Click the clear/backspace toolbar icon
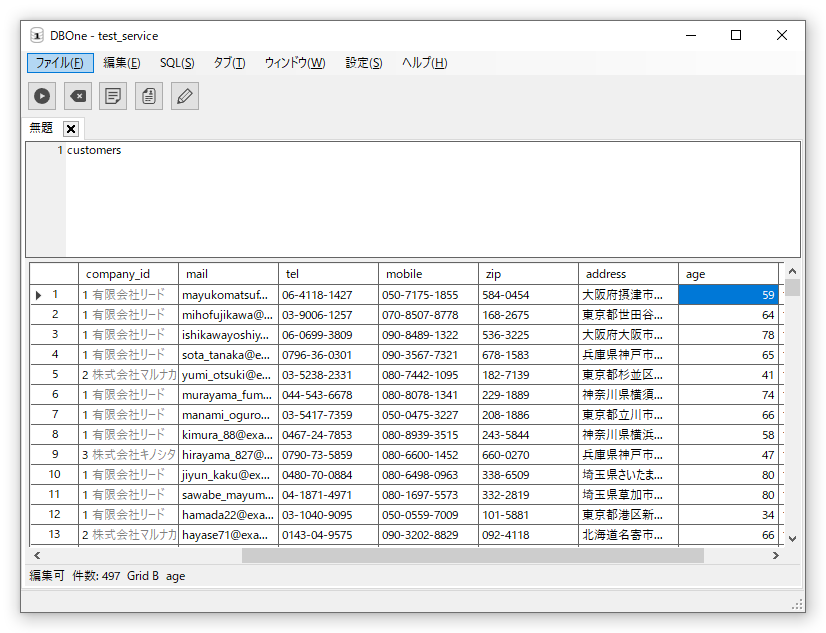The height and width of the screenshot is (633, 826). tap(78, 96)
